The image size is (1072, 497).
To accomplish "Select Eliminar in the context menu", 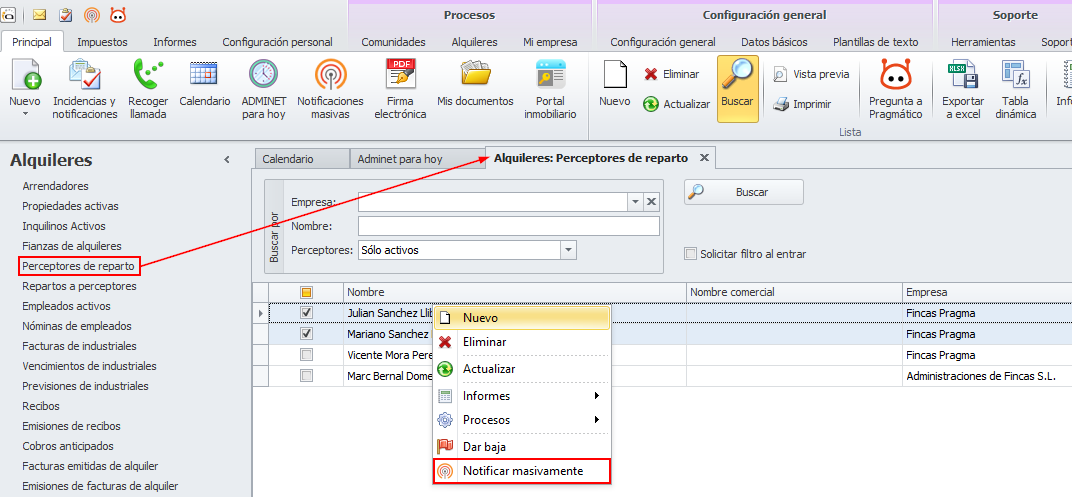I will [x=522, y=342].
